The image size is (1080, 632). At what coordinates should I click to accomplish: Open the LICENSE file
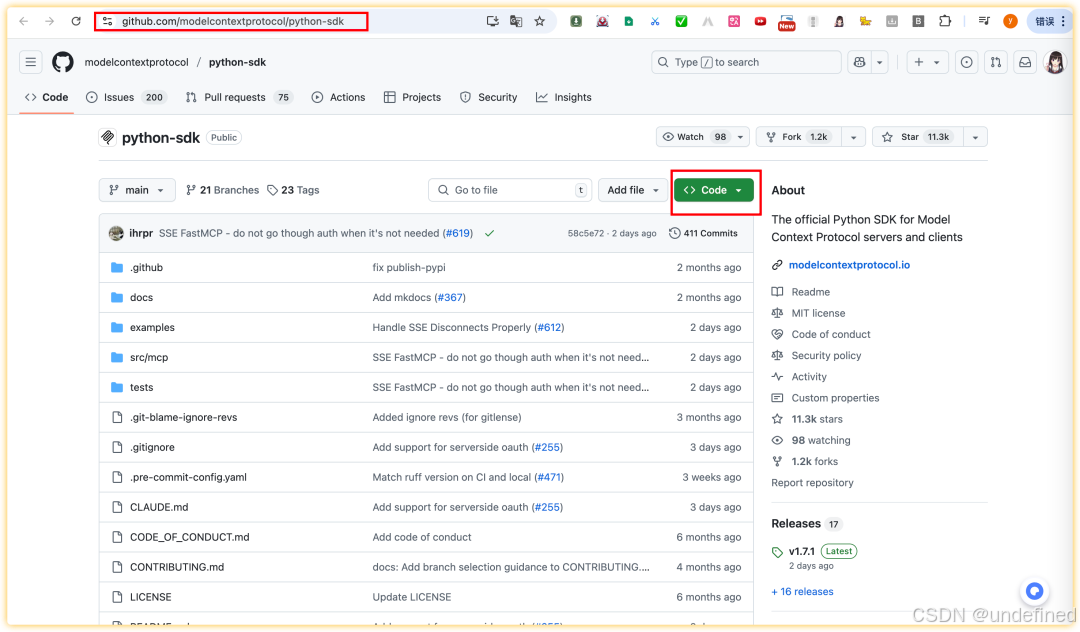coord(151,597)
